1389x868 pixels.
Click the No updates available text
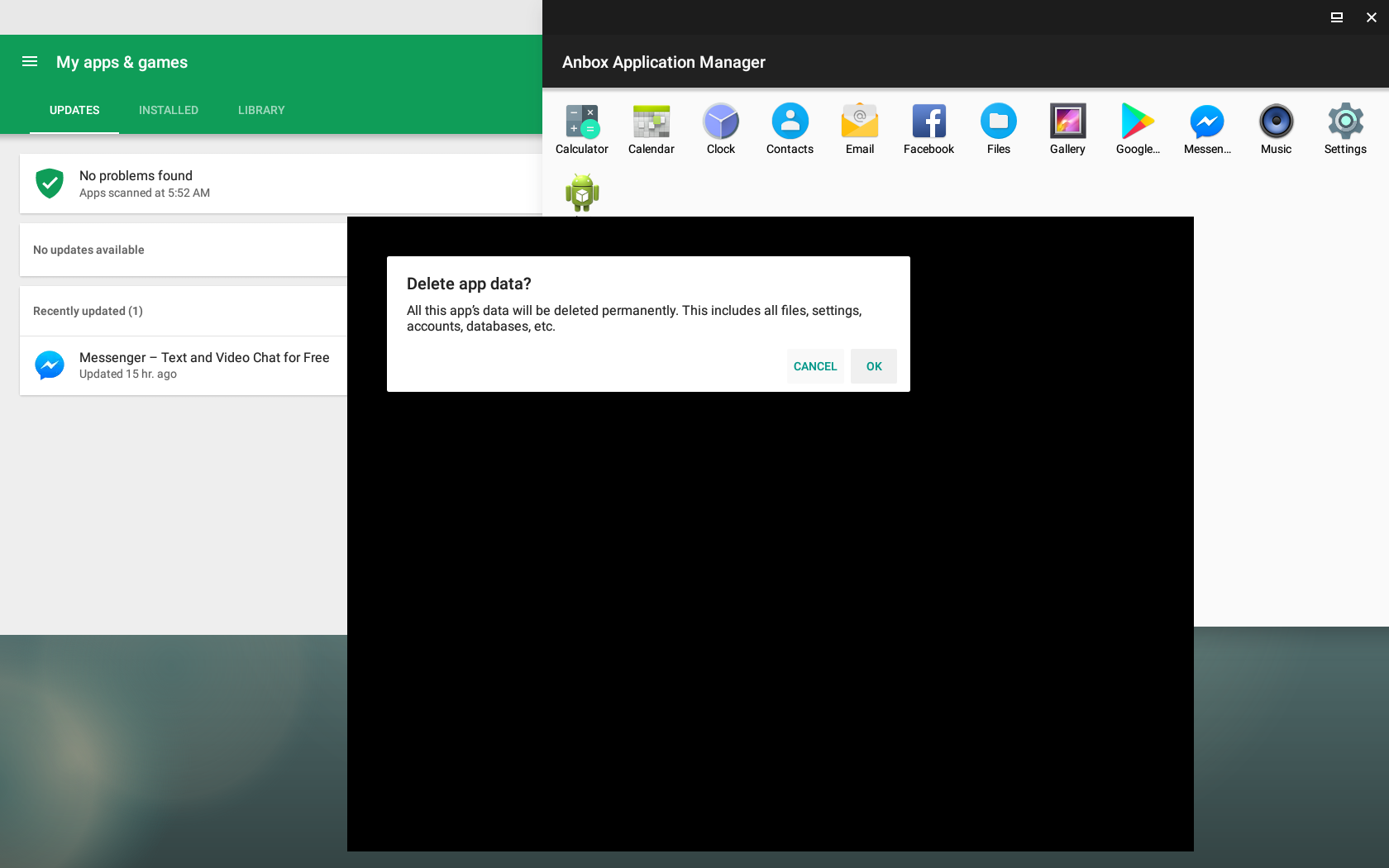pos(88,250)
